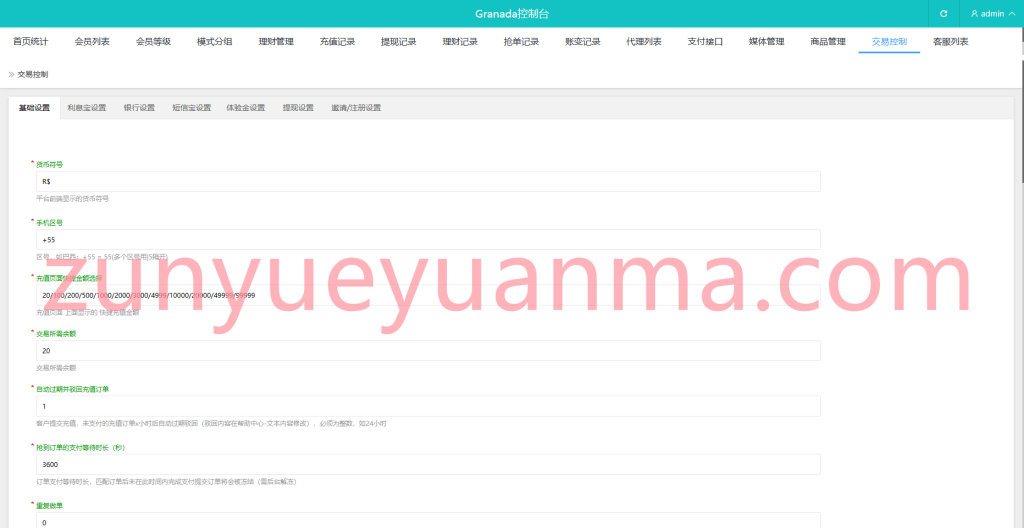The width and height of the screenshot is (1024, 528).
Task: Switch to the 提现设置 tab
Action: pyautogui.click(x=298, y=108)
